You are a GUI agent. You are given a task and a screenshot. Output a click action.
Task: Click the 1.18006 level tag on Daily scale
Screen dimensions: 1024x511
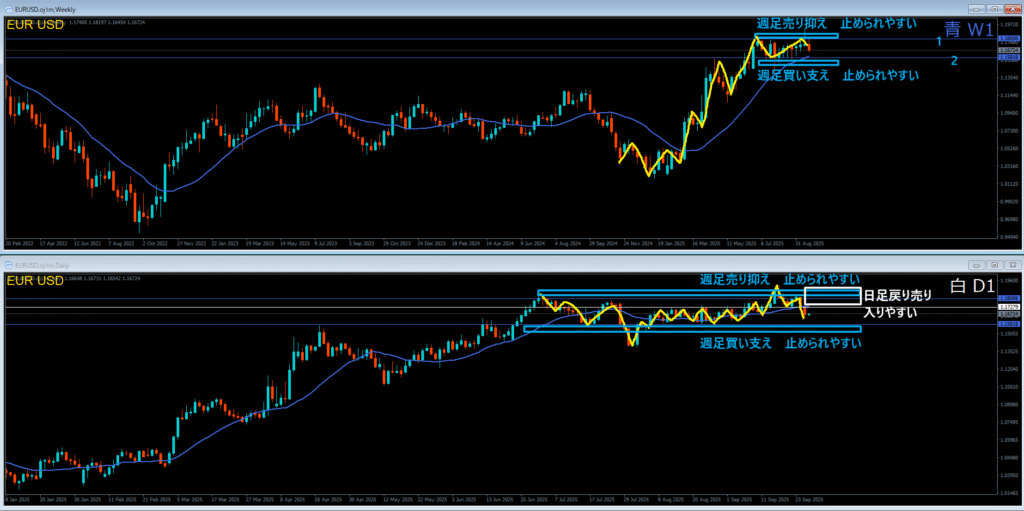[1007, 299]
